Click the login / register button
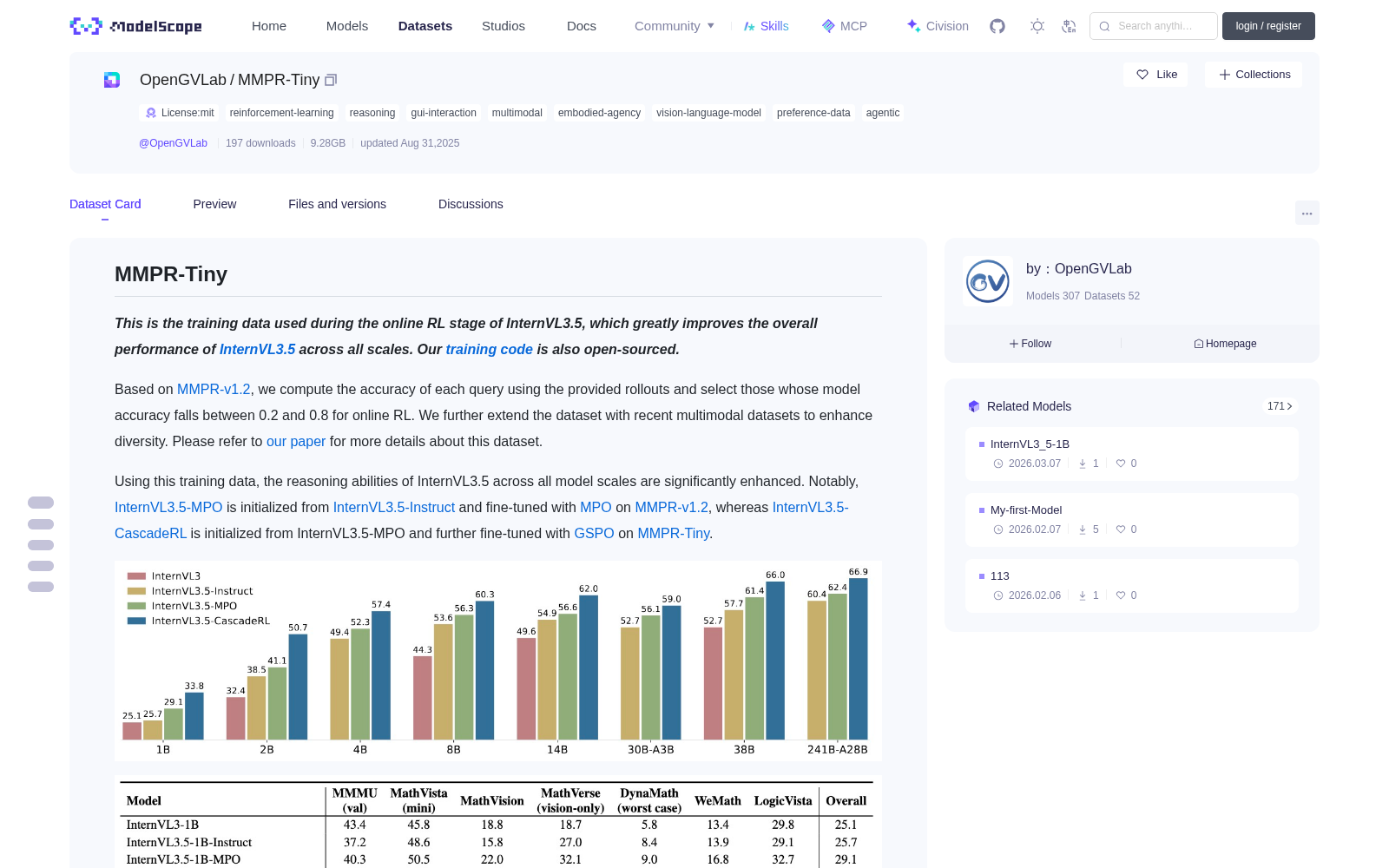 pyautogui.click(x=1268, y=26)
